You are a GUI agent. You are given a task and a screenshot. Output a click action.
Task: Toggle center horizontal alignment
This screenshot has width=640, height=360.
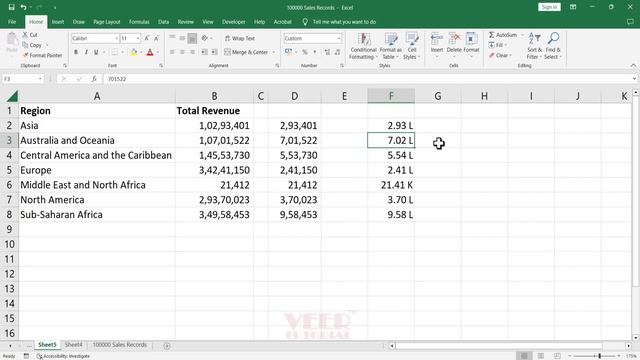[x=182, y=52]
